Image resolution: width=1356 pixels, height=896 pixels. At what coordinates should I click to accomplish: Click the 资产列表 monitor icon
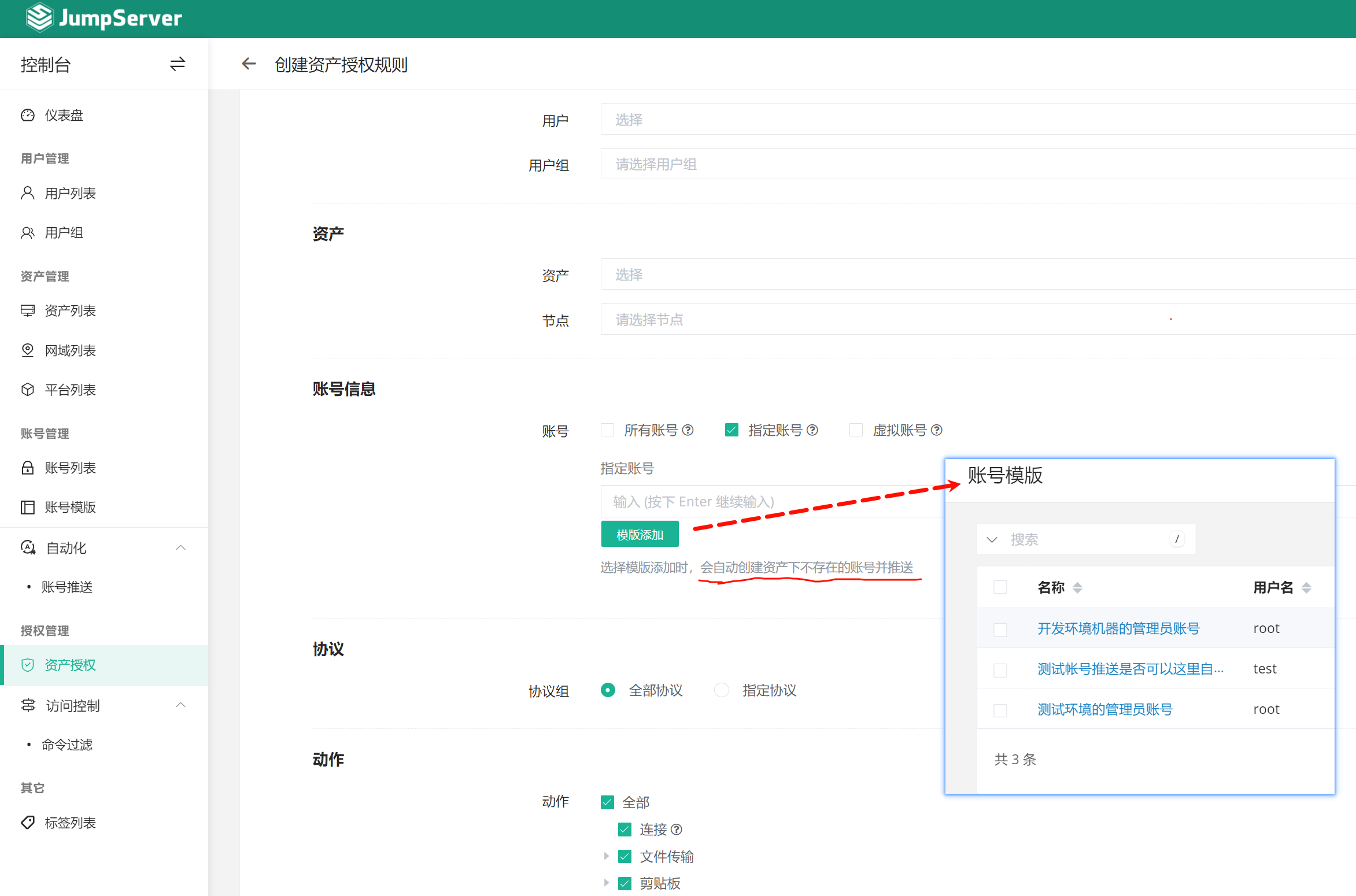click(28, 311)
